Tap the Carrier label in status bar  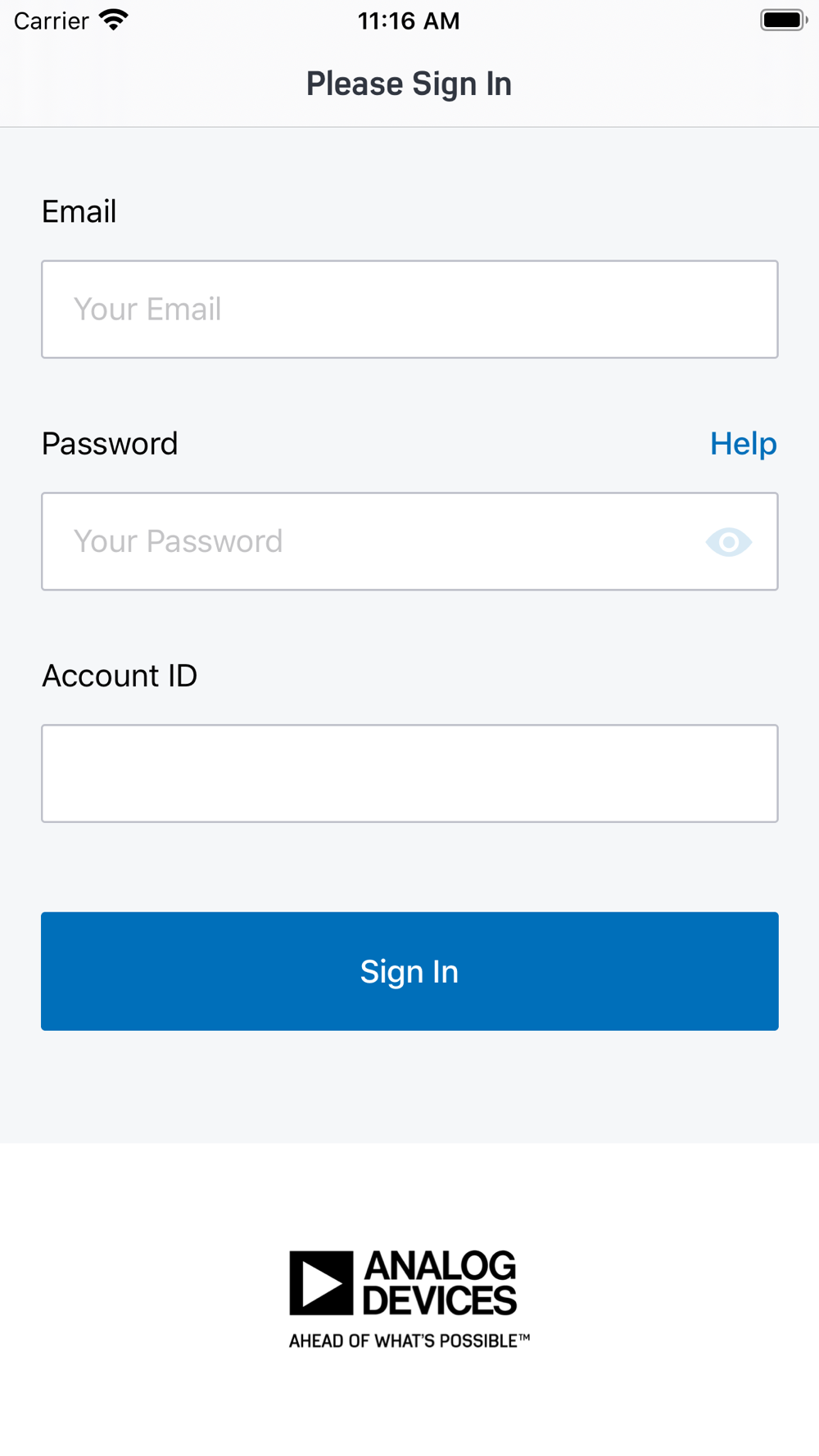tap(51, 20)
